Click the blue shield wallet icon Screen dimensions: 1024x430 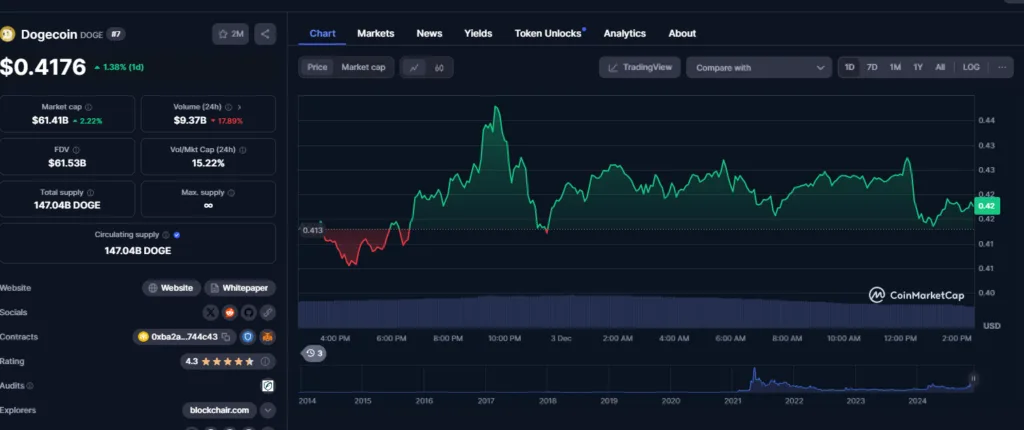[248, 337]
